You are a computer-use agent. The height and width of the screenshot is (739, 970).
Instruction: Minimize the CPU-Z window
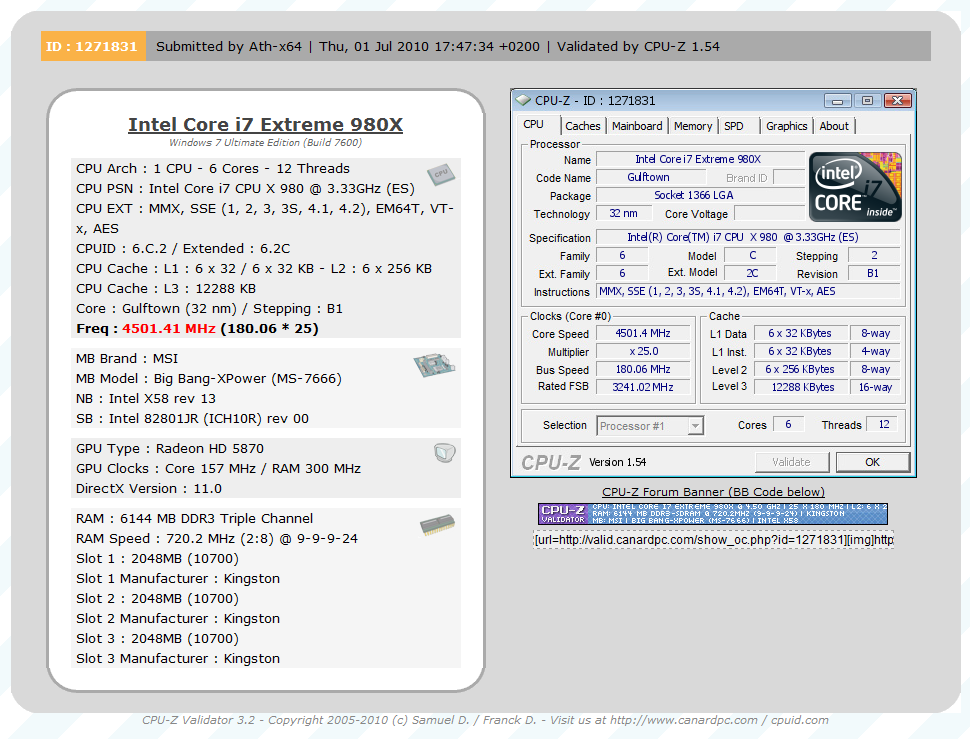coord(838,100)
